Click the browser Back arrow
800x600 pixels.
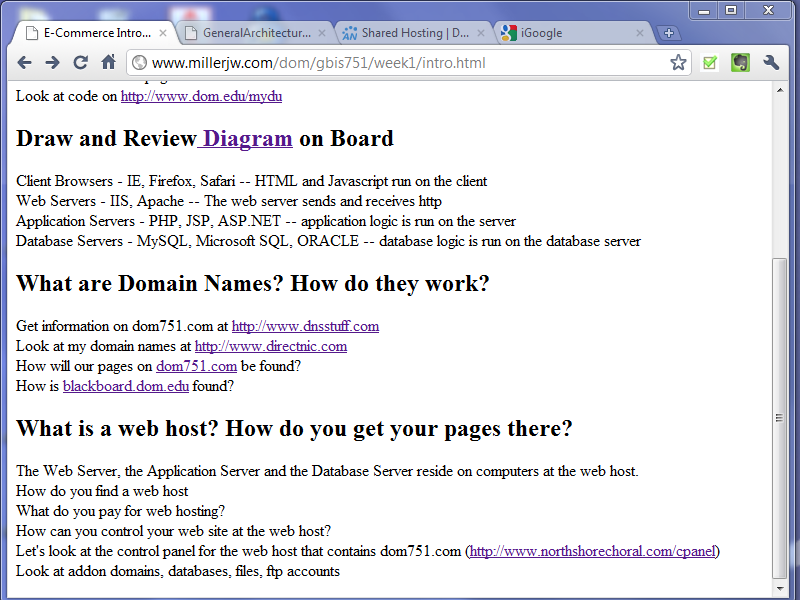tap(24, 63)
